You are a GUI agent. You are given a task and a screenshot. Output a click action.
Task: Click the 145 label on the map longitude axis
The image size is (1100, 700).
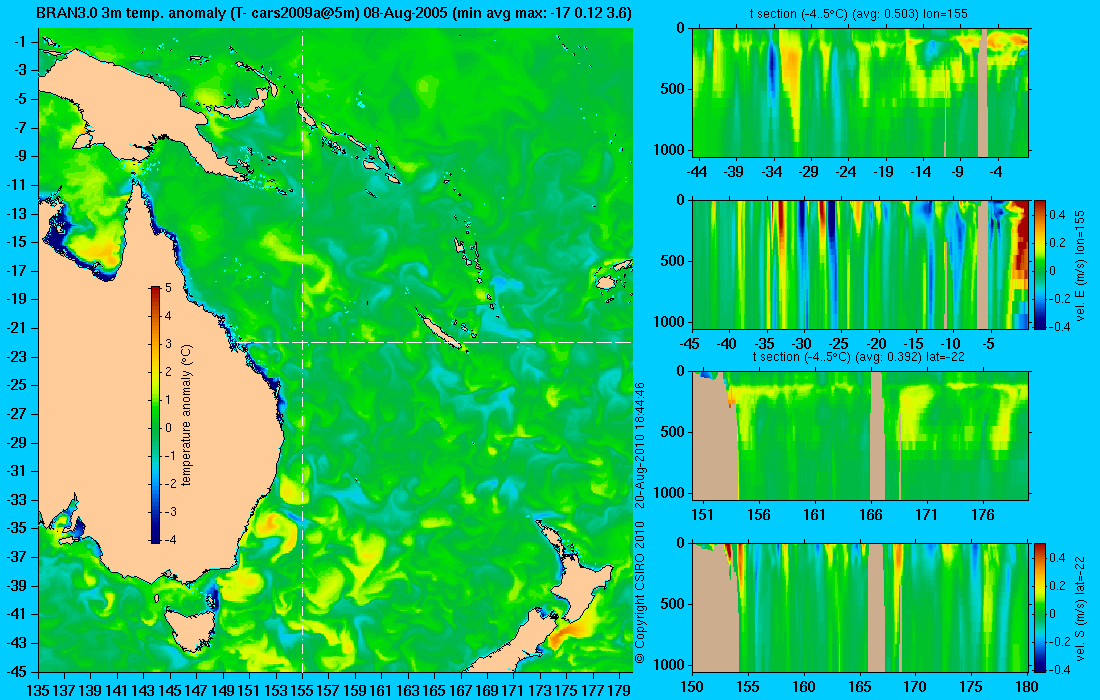click(x=169, y=691)
